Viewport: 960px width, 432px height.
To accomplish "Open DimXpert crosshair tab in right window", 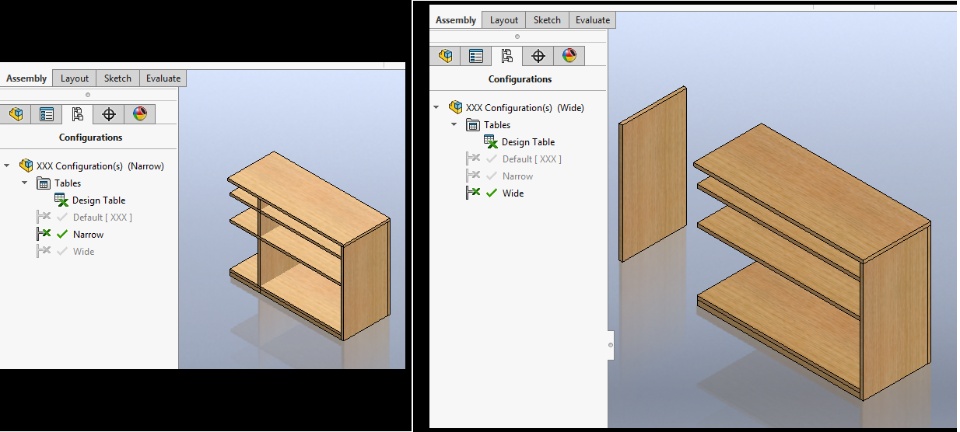I will (538, 56).
